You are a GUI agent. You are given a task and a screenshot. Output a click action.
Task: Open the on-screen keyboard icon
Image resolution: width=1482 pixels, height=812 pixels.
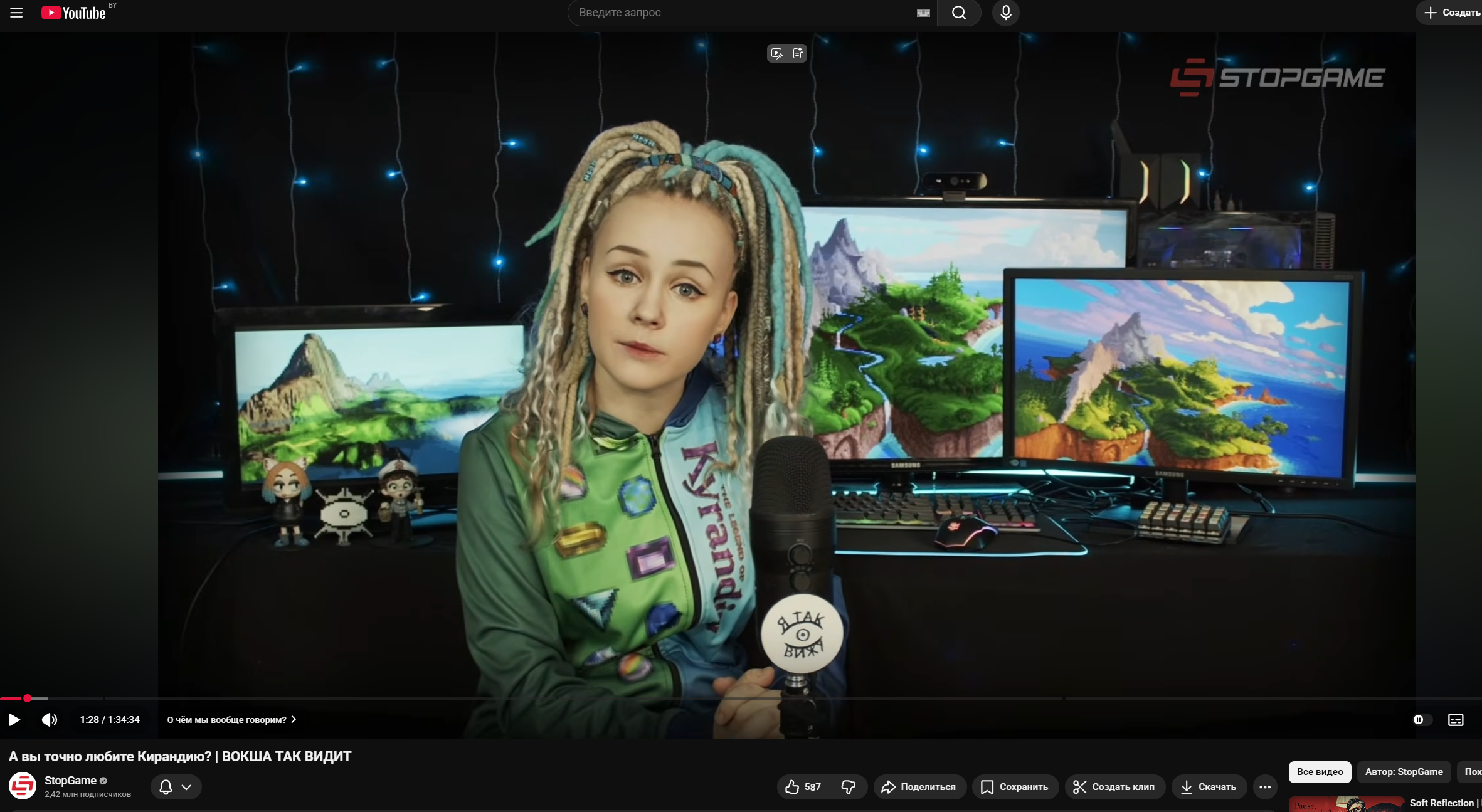[x=923, y=13]
